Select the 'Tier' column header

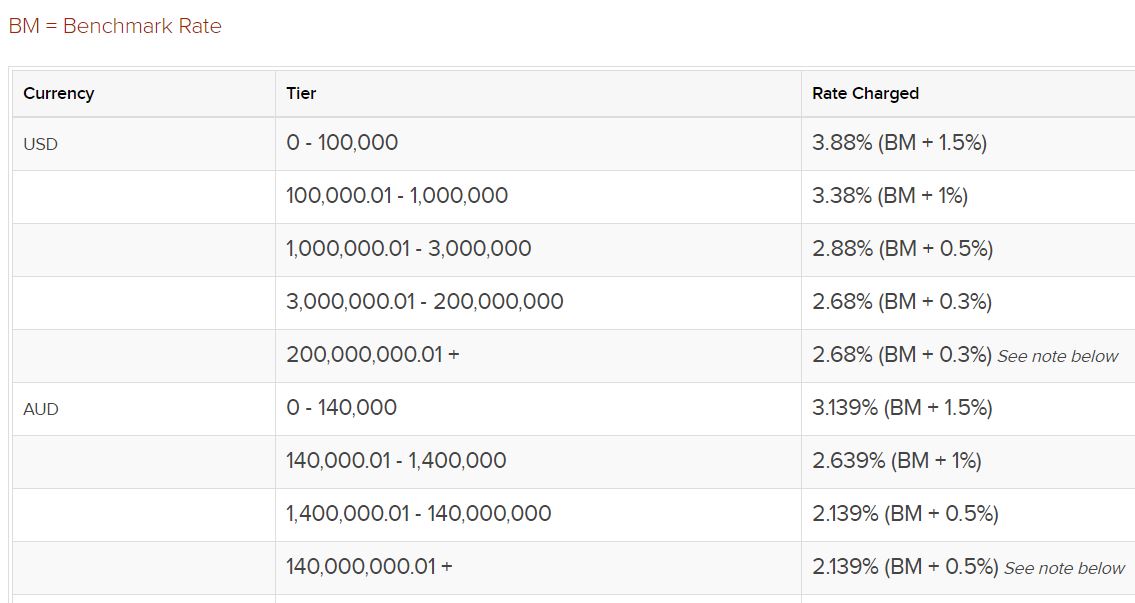[299, 93]
